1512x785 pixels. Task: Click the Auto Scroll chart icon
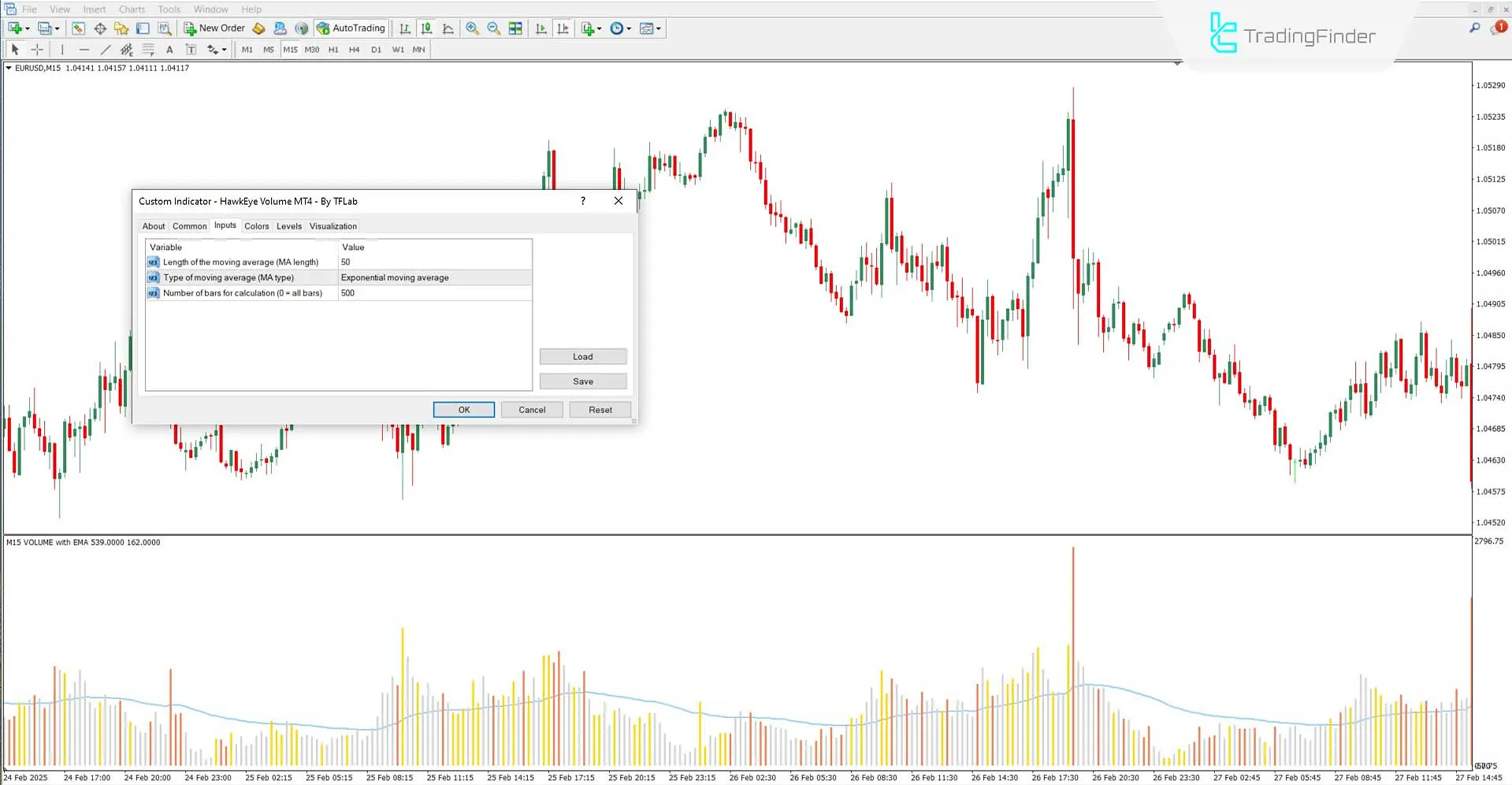(x=541, y=28)
